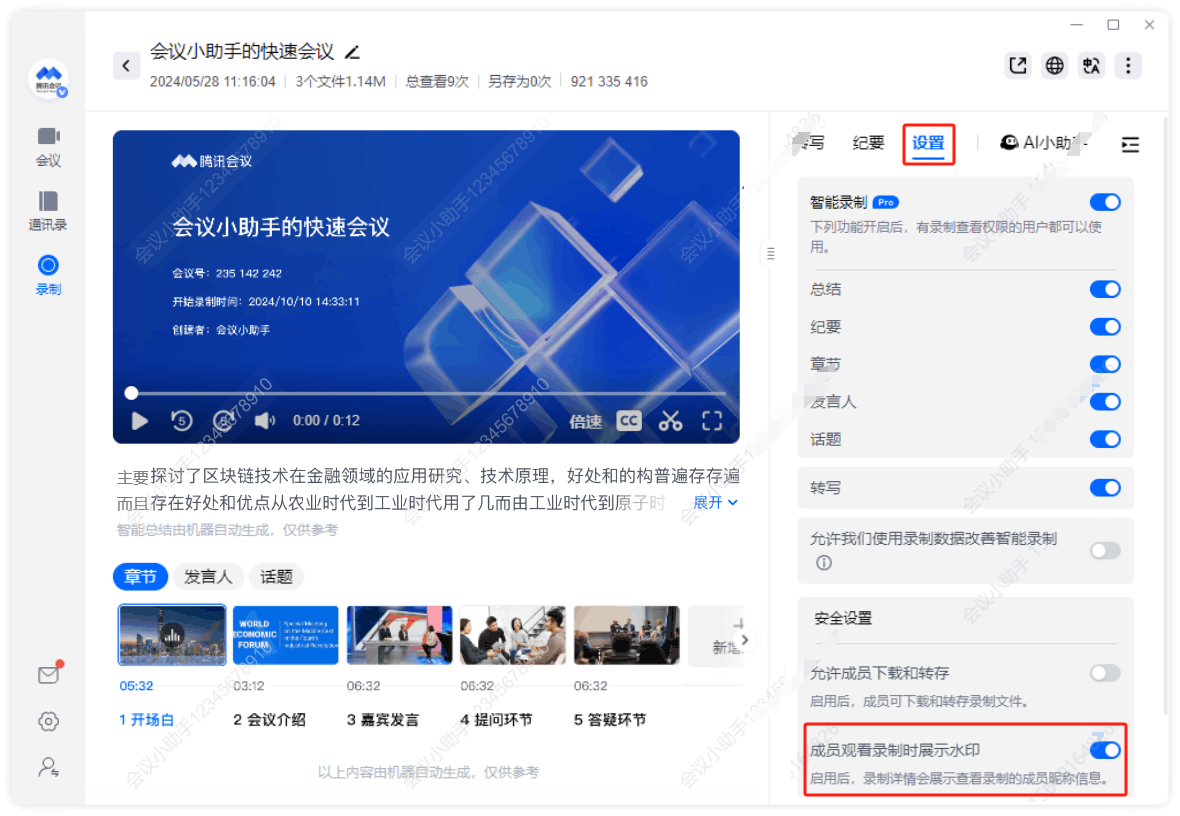Open the three-dot more options menu
This screenshot has height=816, width=1180.
tap(1128, 66)
